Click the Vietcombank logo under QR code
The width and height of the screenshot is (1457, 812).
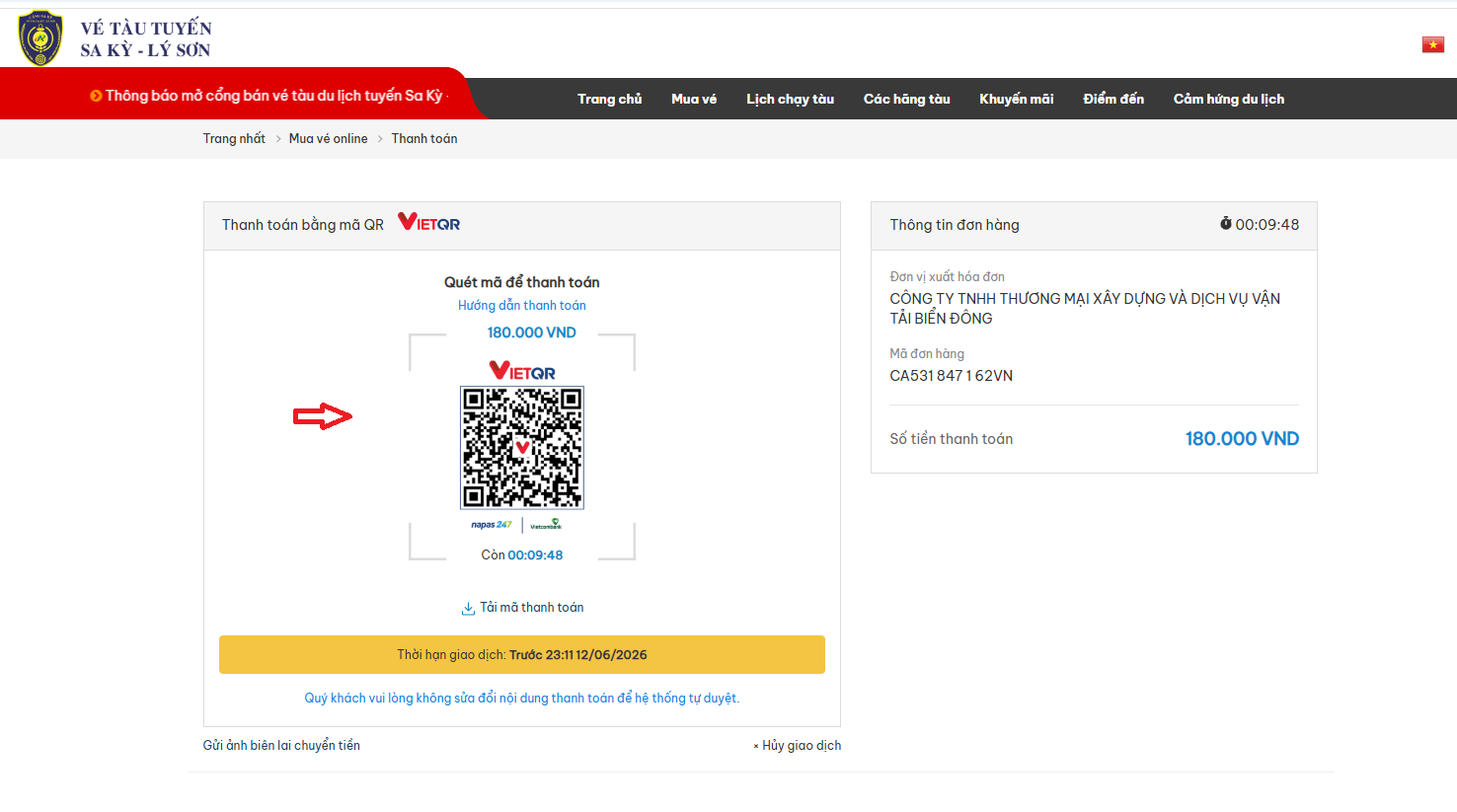tap(546, 525)
